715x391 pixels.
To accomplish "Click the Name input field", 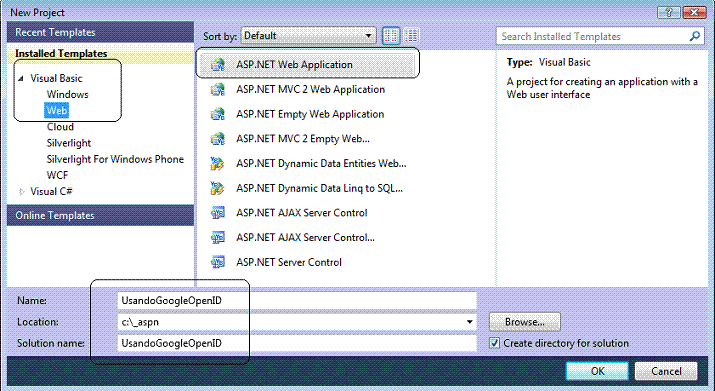I will [x=297, y=301].
